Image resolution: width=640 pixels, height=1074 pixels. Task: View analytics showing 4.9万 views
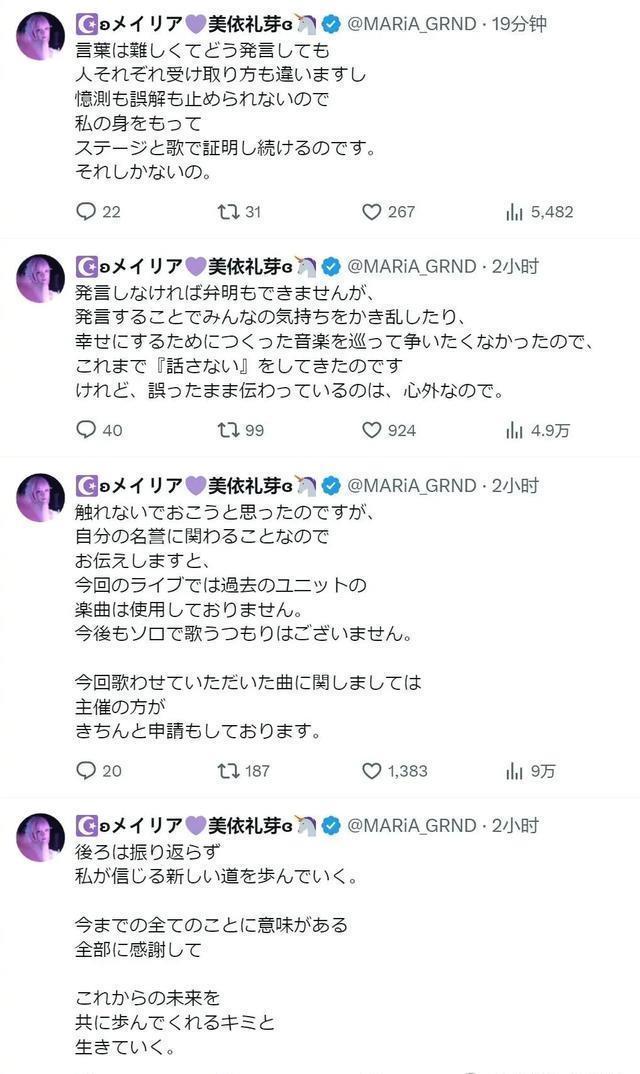tap(516, 430)
